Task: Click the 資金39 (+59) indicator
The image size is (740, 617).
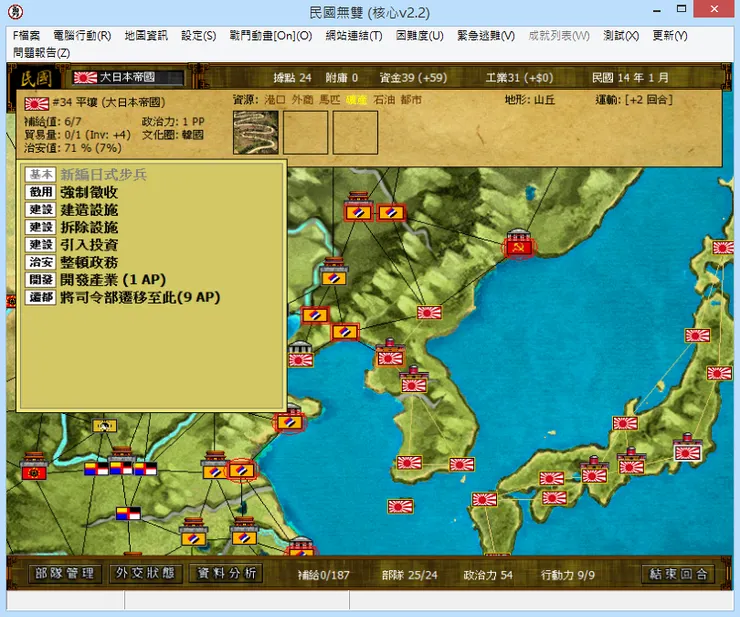Action: pyautogui.click(x=413, y=77)
